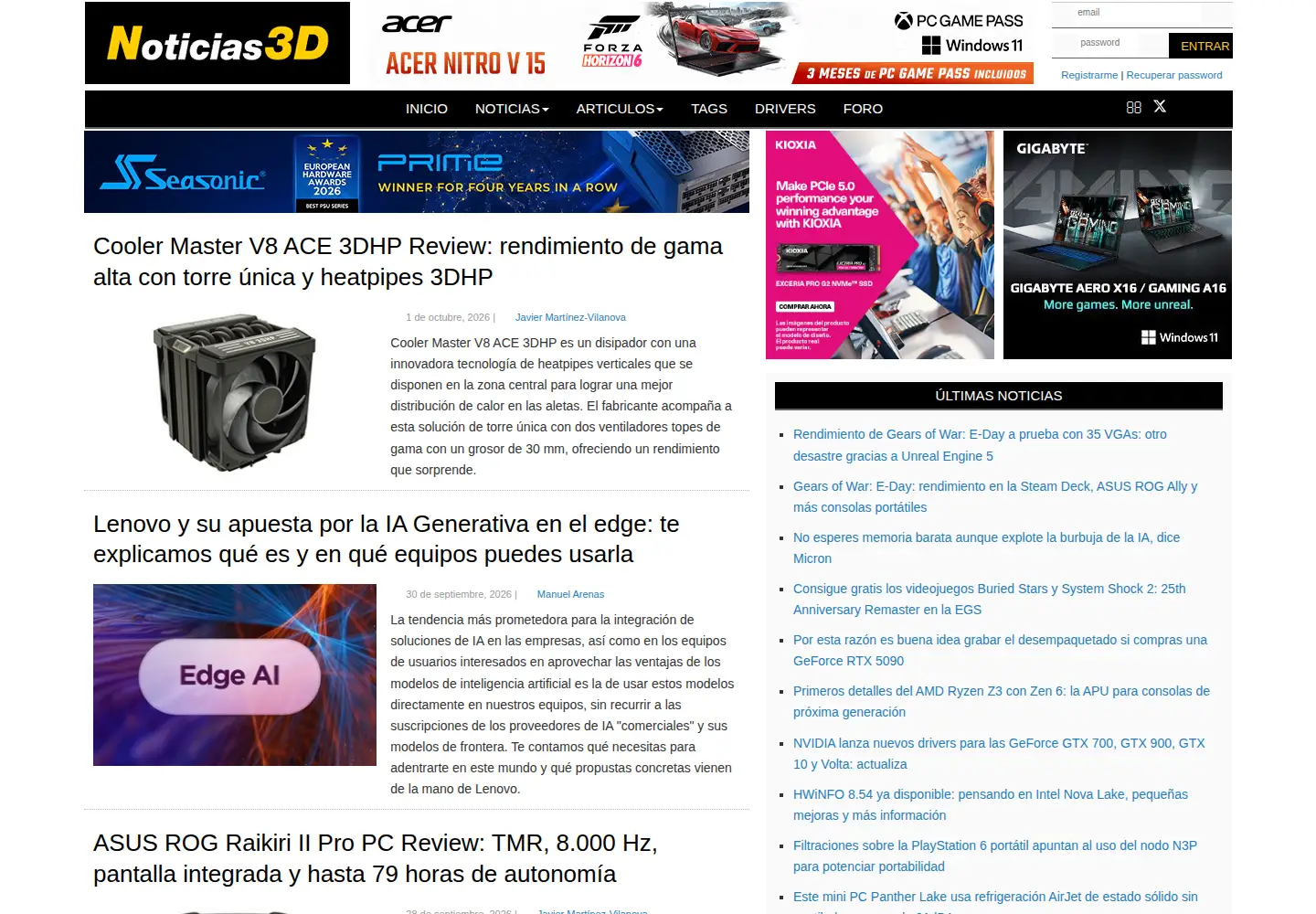Open the X (Twitter) icon in navbar
The width and height of the screenshot is (1316, 914).
coord(1160,107)
